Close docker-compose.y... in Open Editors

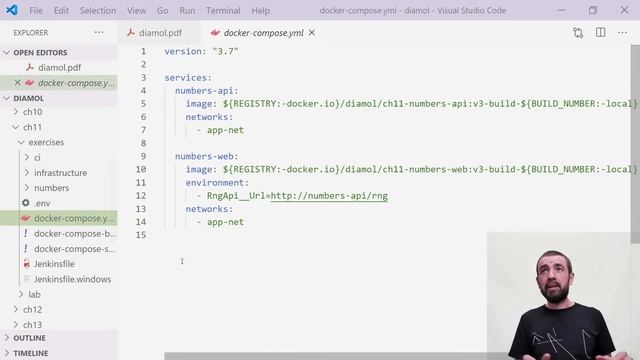(x=17, y=82)
